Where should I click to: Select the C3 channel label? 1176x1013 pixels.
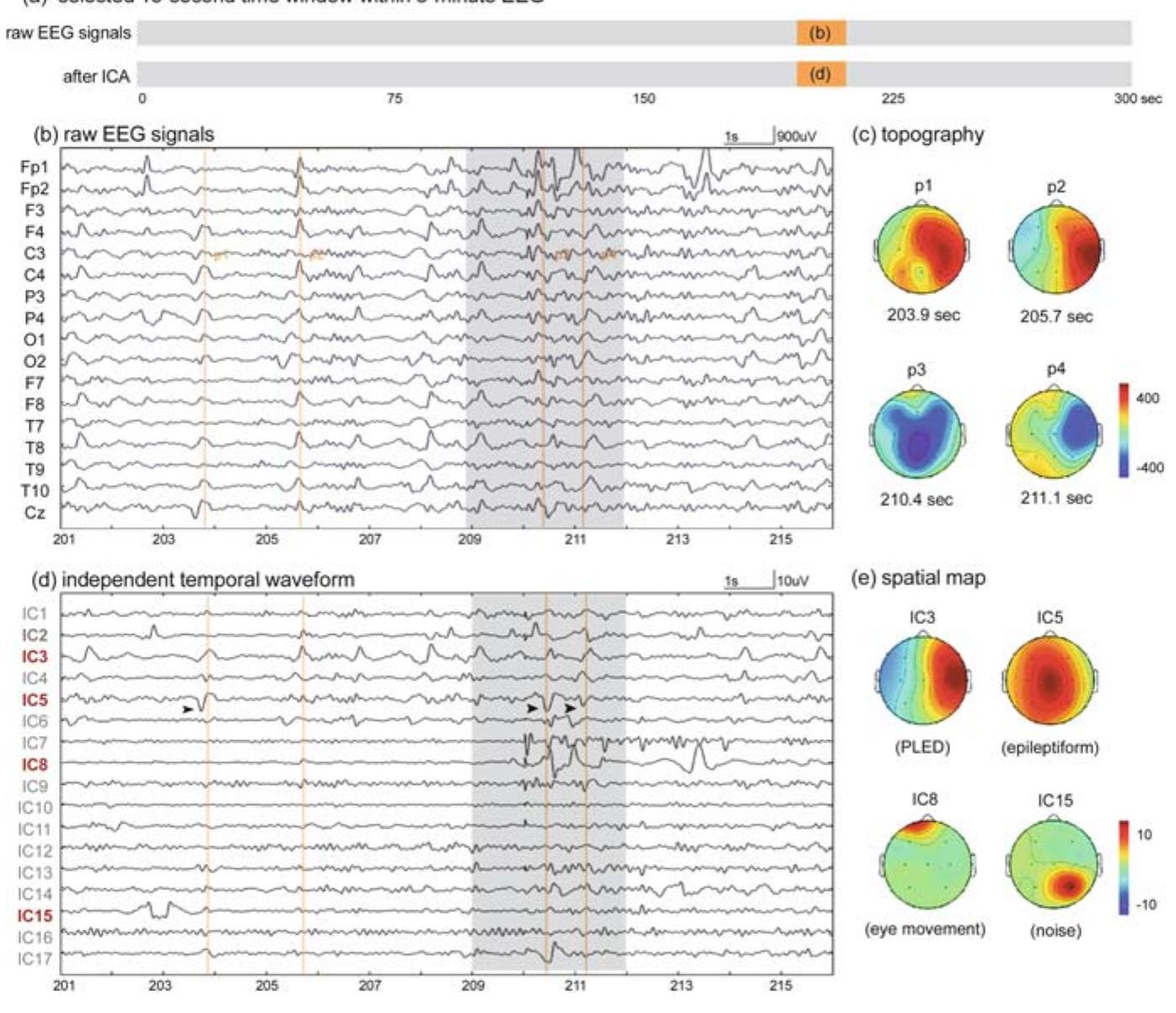(35, 253)
